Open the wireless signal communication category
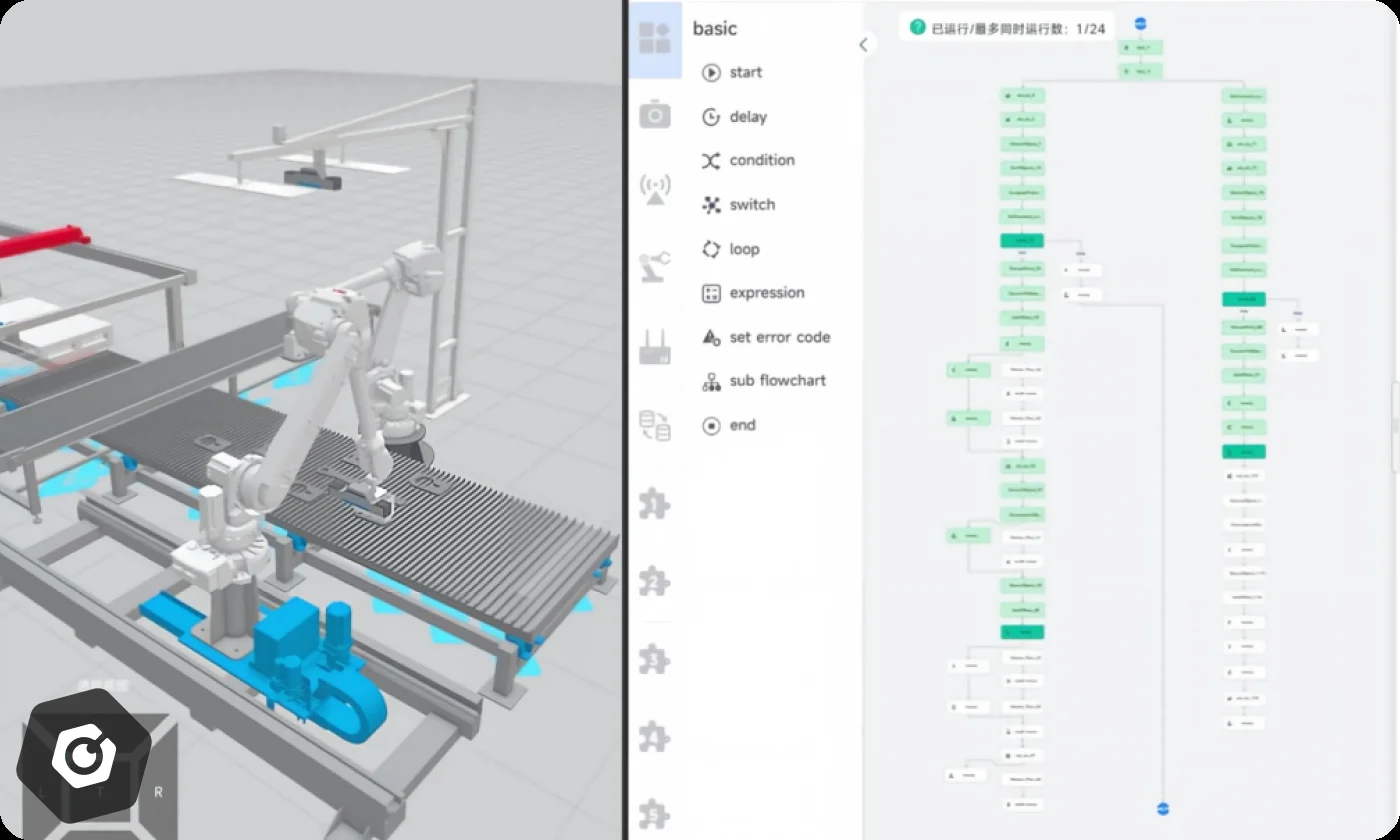This screenshot has height=840, width=1400. click(x=655, y=188)
